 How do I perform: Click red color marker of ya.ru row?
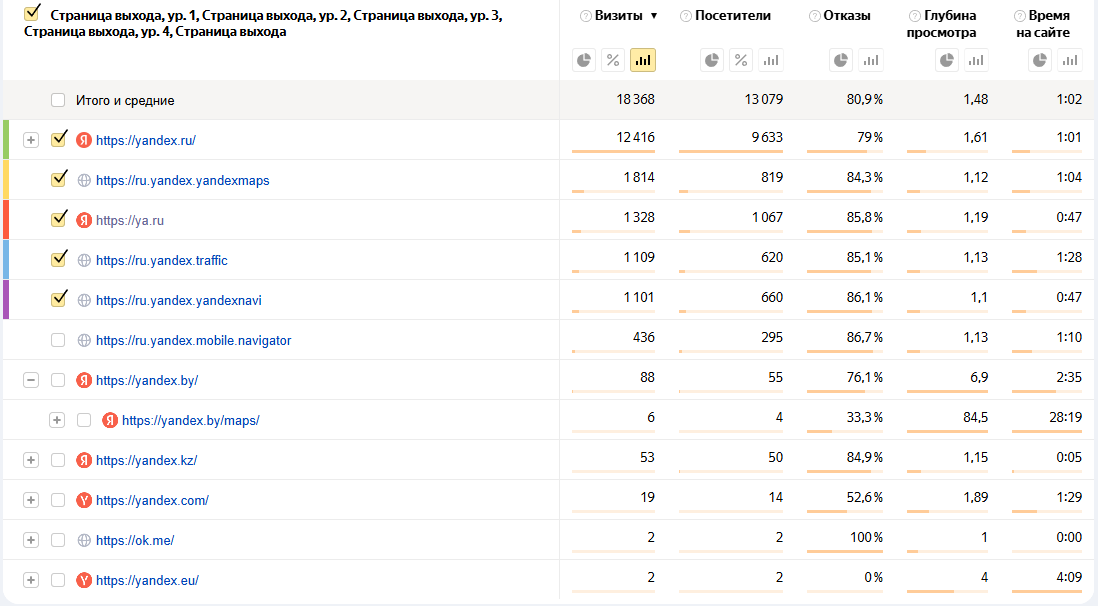(6, 219)
